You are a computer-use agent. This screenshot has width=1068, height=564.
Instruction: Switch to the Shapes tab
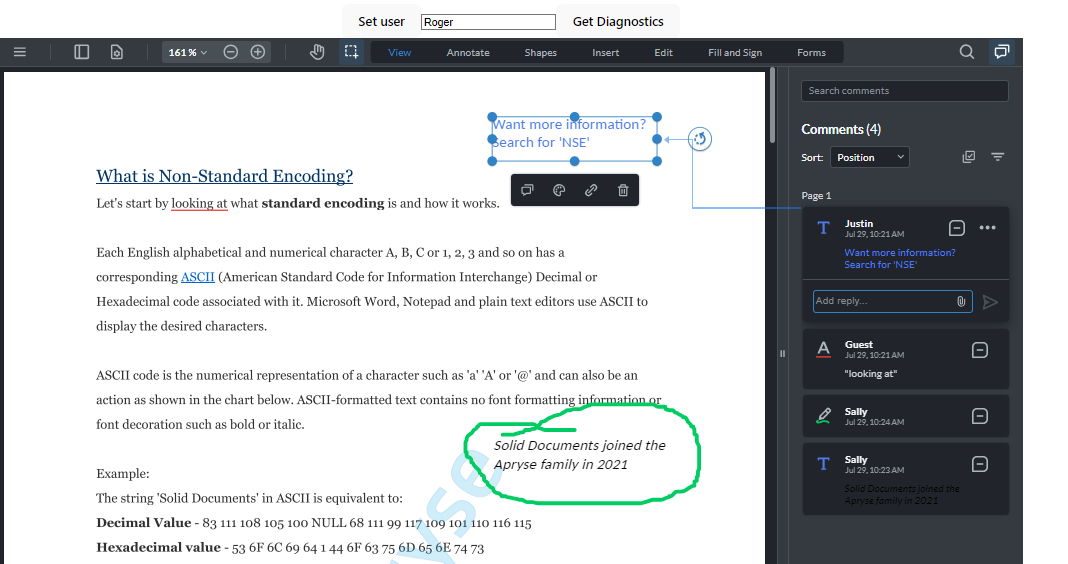[541, 52]
